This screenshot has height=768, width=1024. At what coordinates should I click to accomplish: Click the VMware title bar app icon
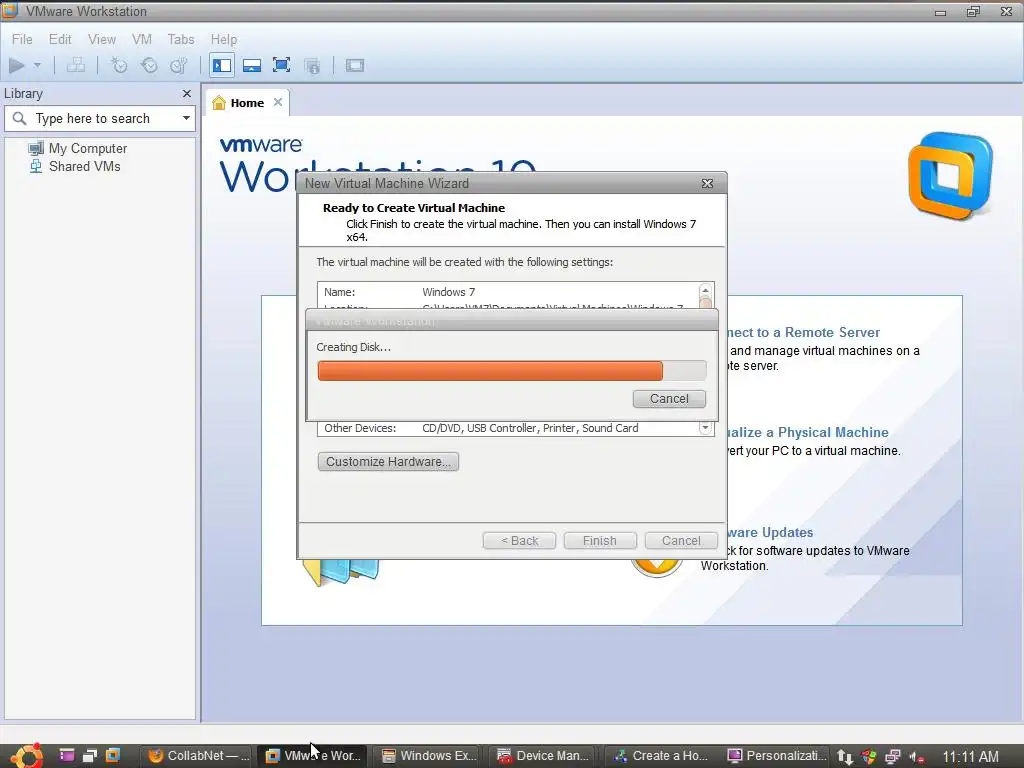[x=9, y=10]
